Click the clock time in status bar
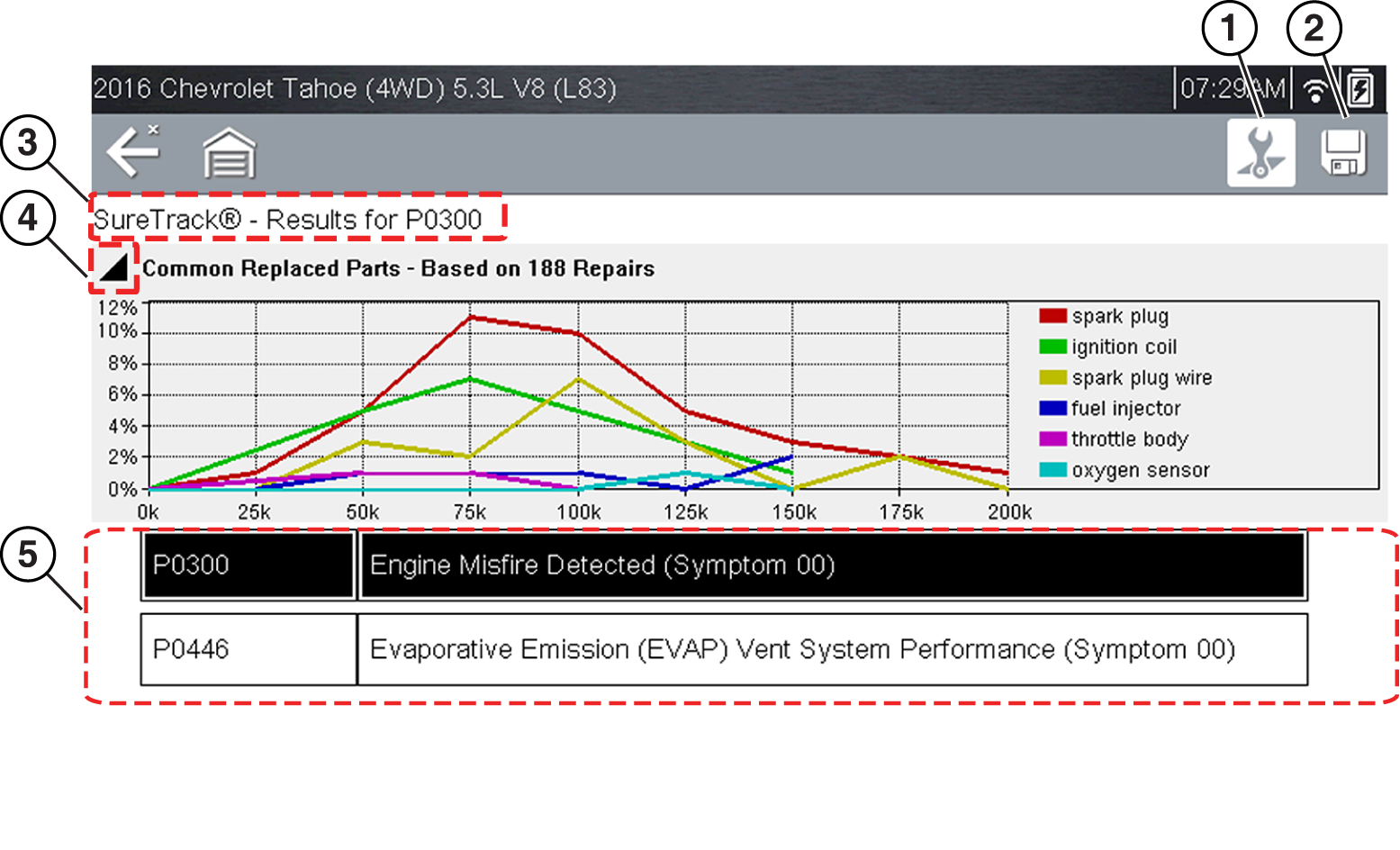Image resolution: width=1400 pixels, height=850 pixels. coord(1232,89)
